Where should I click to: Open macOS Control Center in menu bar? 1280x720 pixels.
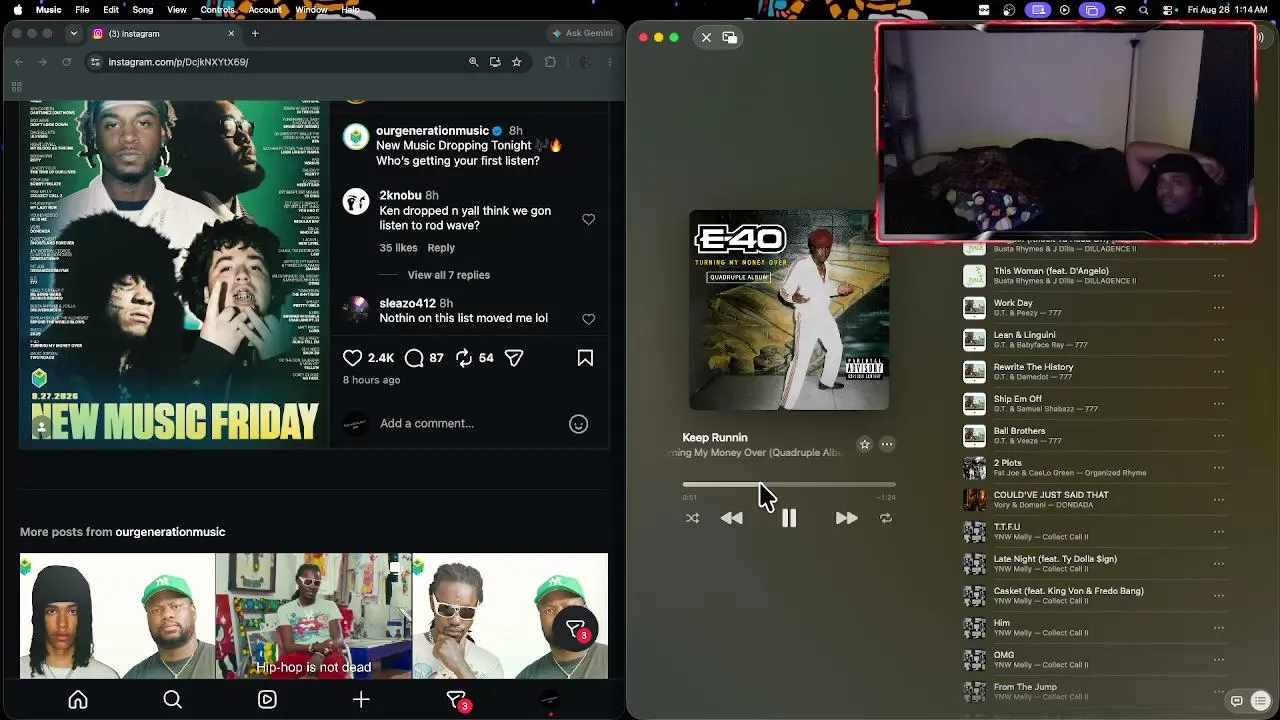(x=1167, y=10)
